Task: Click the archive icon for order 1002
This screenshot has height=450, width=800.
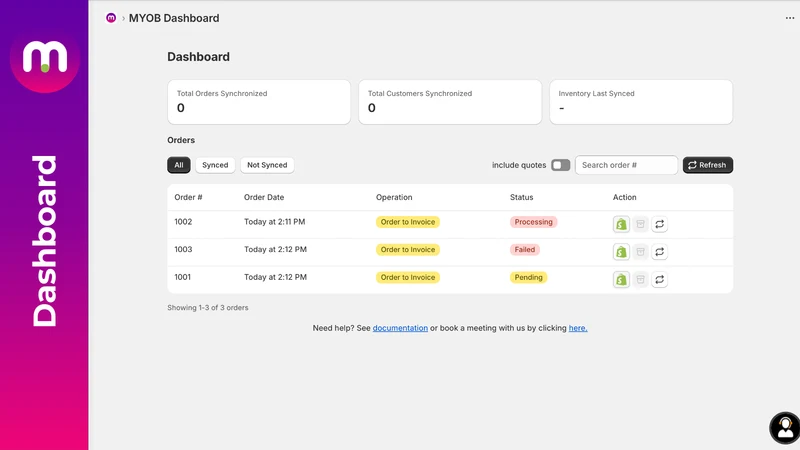Action: [x=640, y=224]
